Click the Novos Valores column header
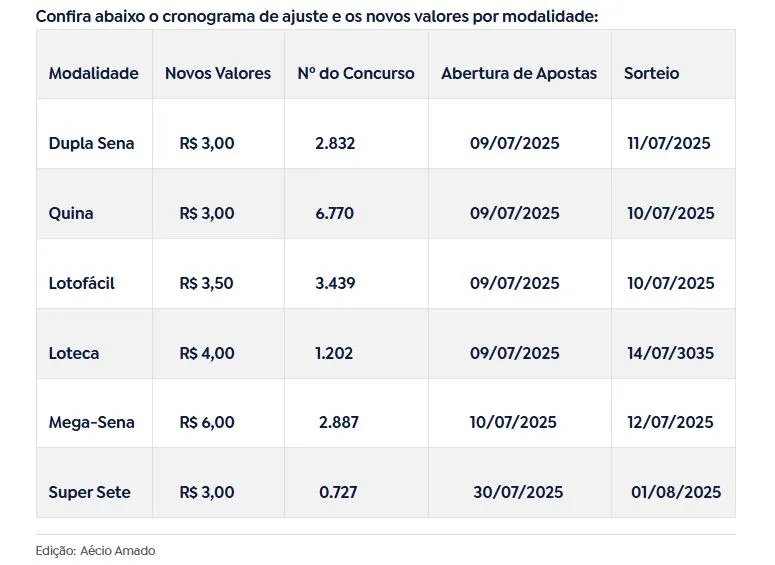This screenshot has width=775, height=565. click(218, 73)
